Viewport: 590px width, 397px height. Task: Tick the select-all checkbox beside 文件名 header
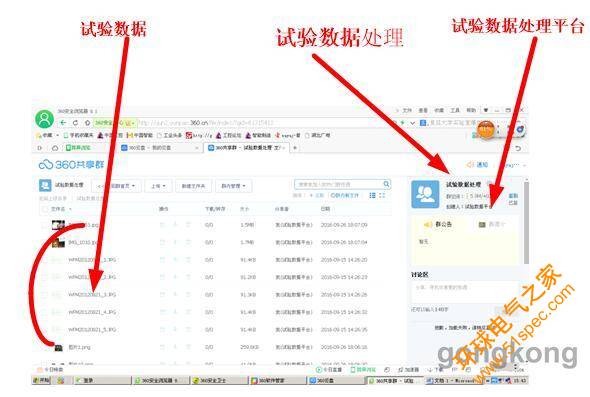click(x=45, y=209)
